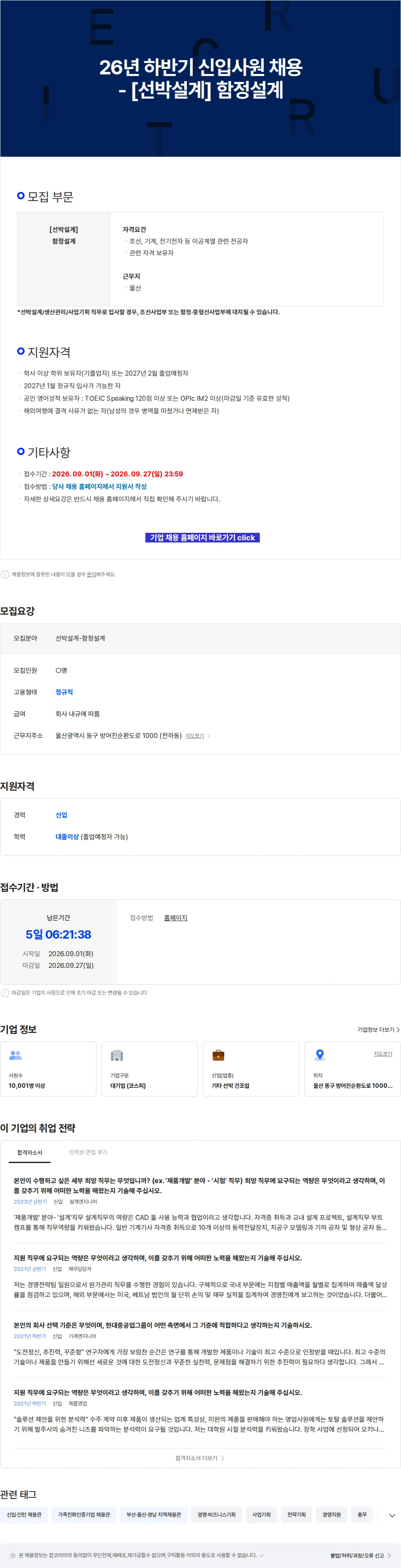Click the 정규직 employment type link
The width and height of the screenshot is (401, 1568).
pyautogui.click(x=64, y=692)
